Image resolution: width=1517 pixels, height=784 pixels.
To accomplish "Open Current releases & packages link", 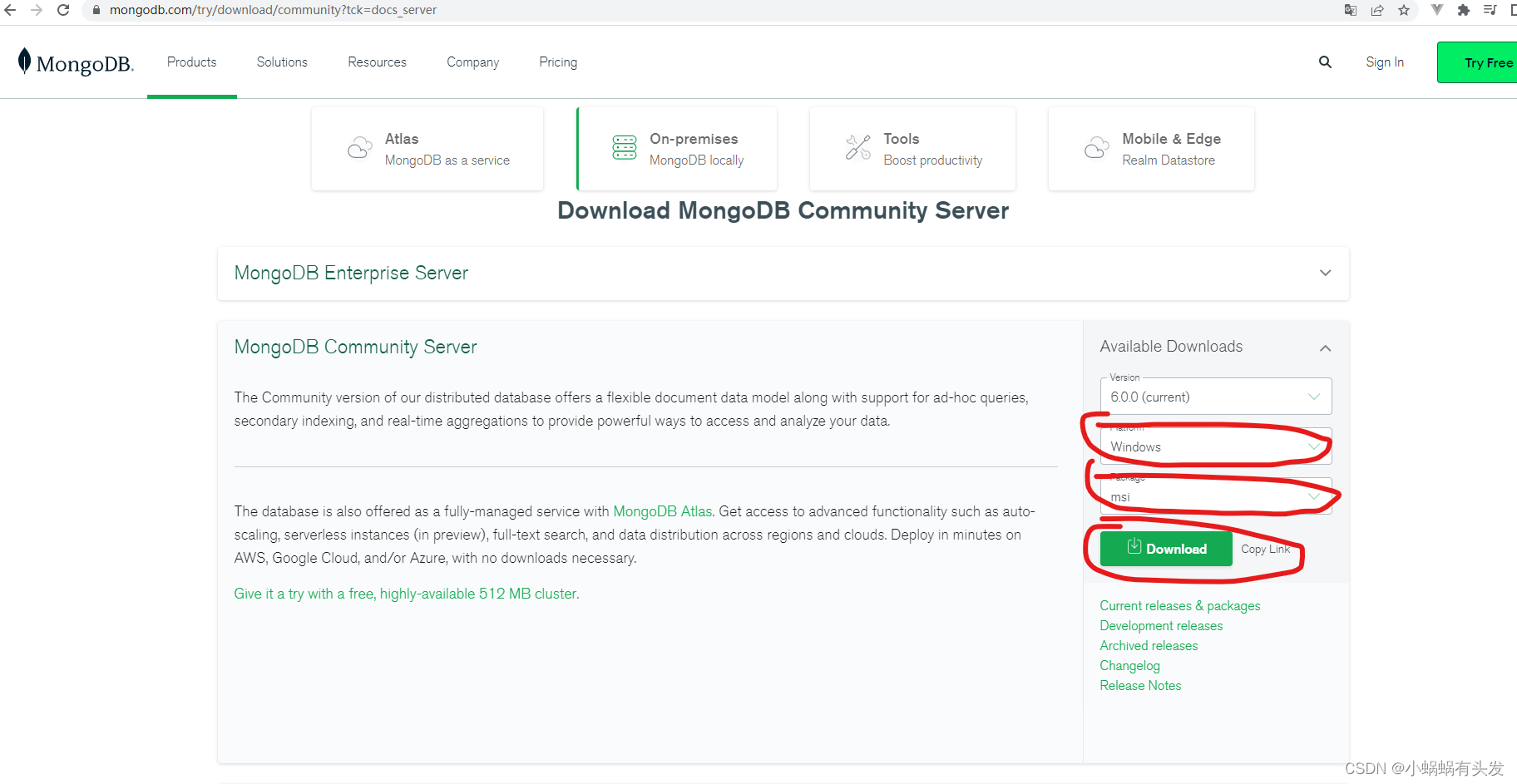I will pos(1180,606).
